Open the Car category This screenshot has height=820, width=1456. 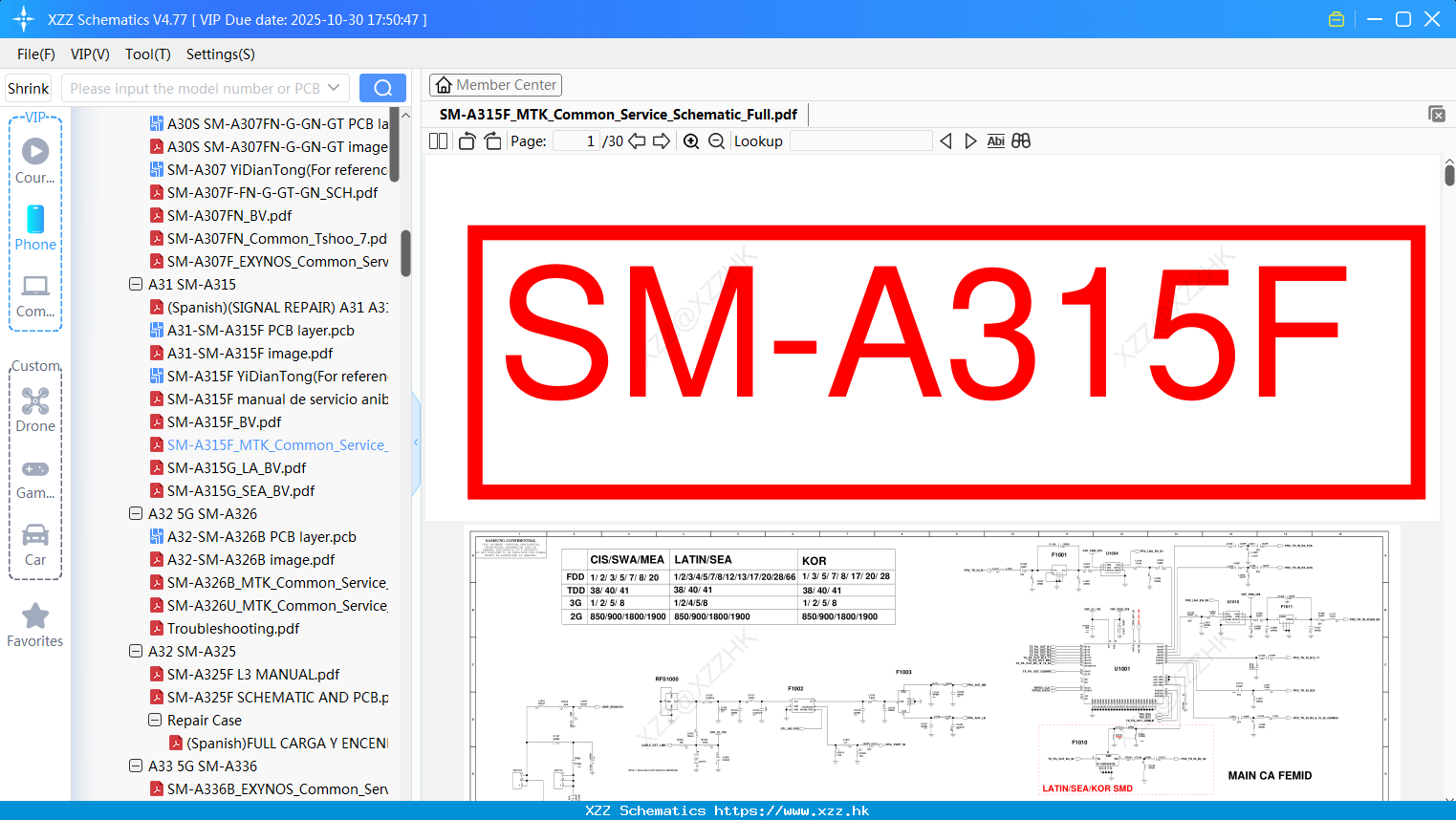pyautogui.click(x=35, y=545)
